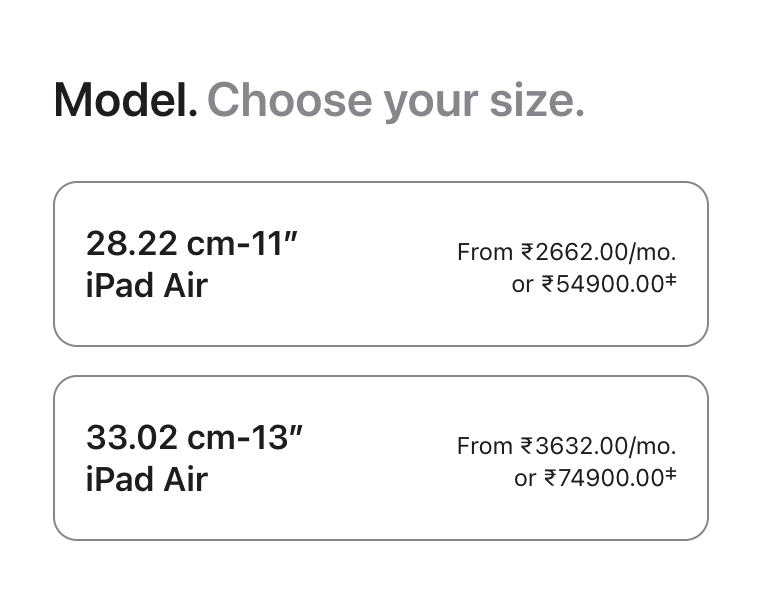Click the "Choose your size." heading text
Image resolution: width=780 pixels, height=608 pixels.
point(395,100)
